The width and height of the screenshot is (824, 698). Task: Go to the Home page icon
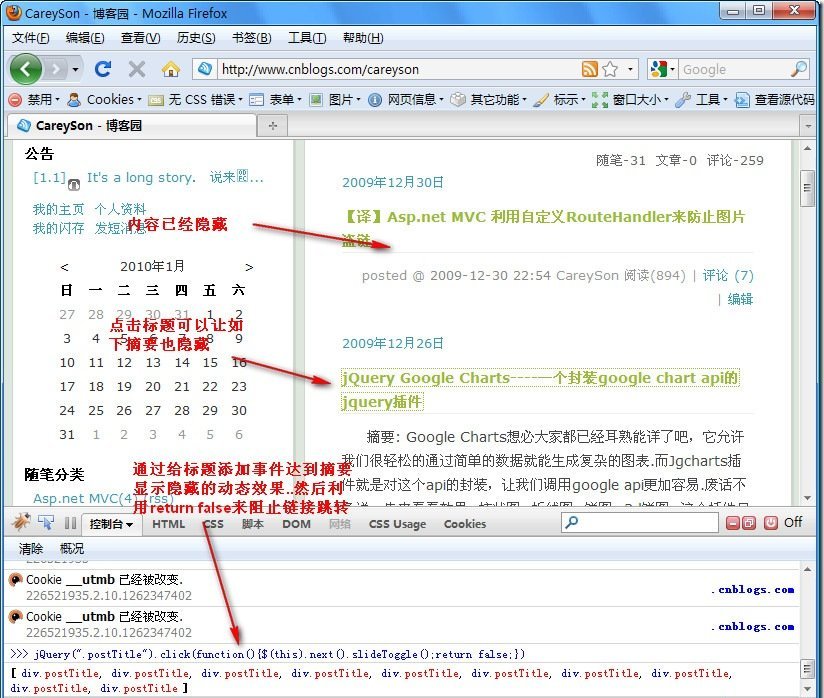(171, 69)
